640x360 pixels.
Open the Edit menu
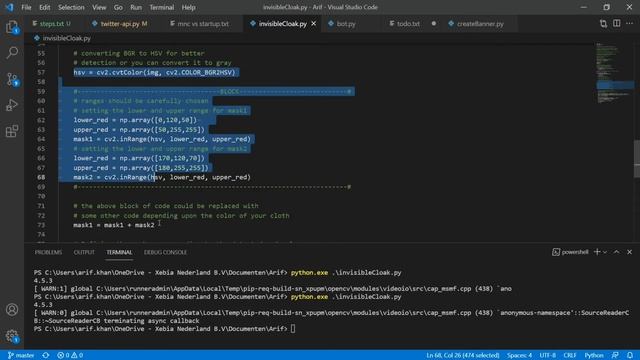point(44,7)
